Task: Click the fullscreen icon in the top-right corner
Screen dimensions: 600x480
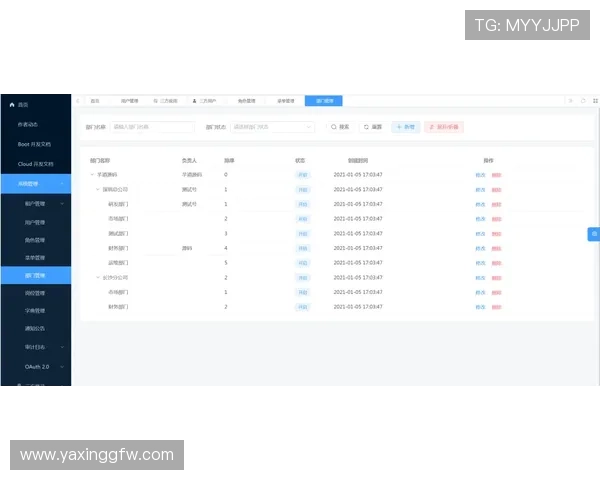Action: (x=596, y=101)
